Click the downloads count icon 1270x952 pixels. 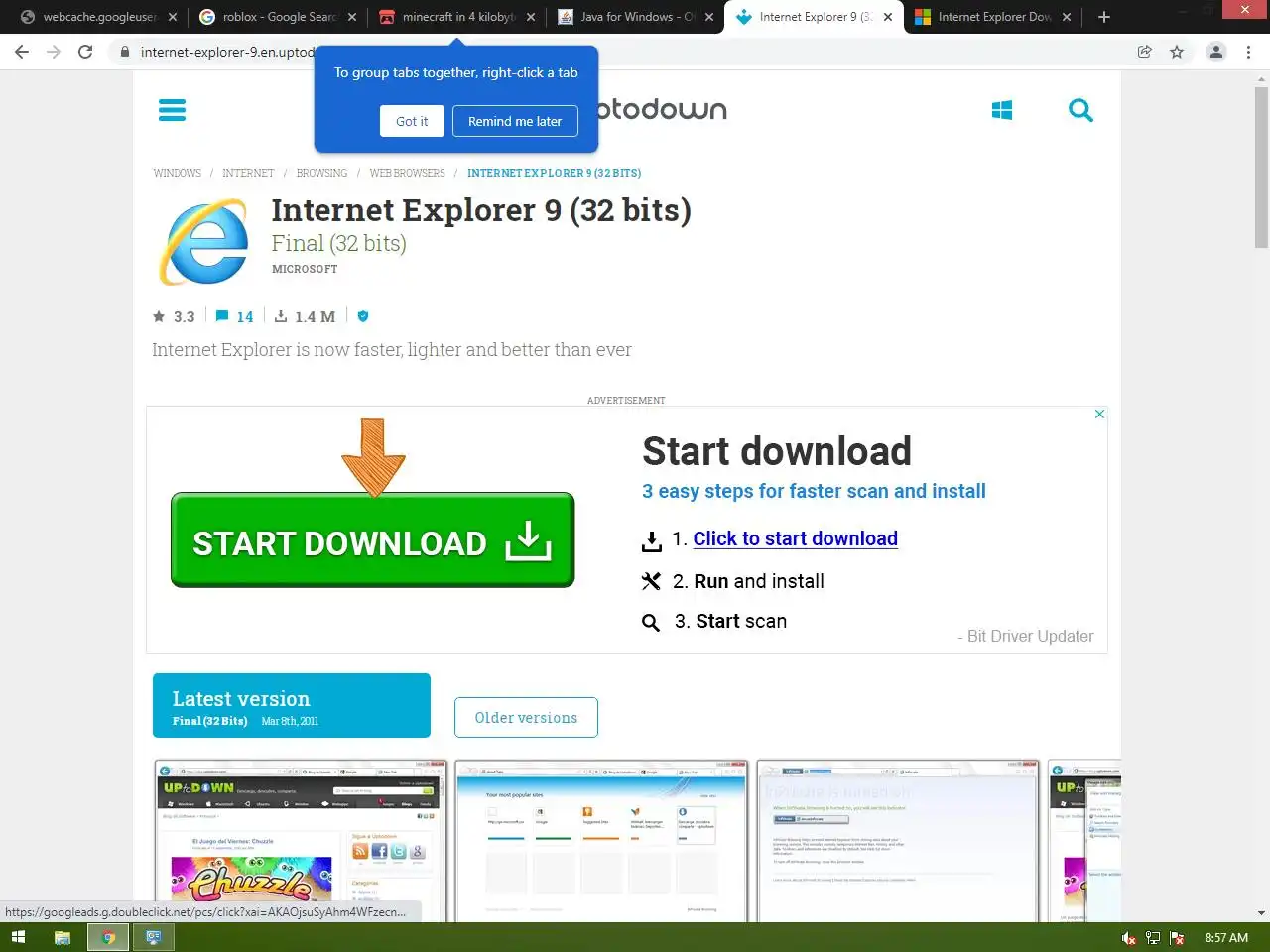coord(281,316)
